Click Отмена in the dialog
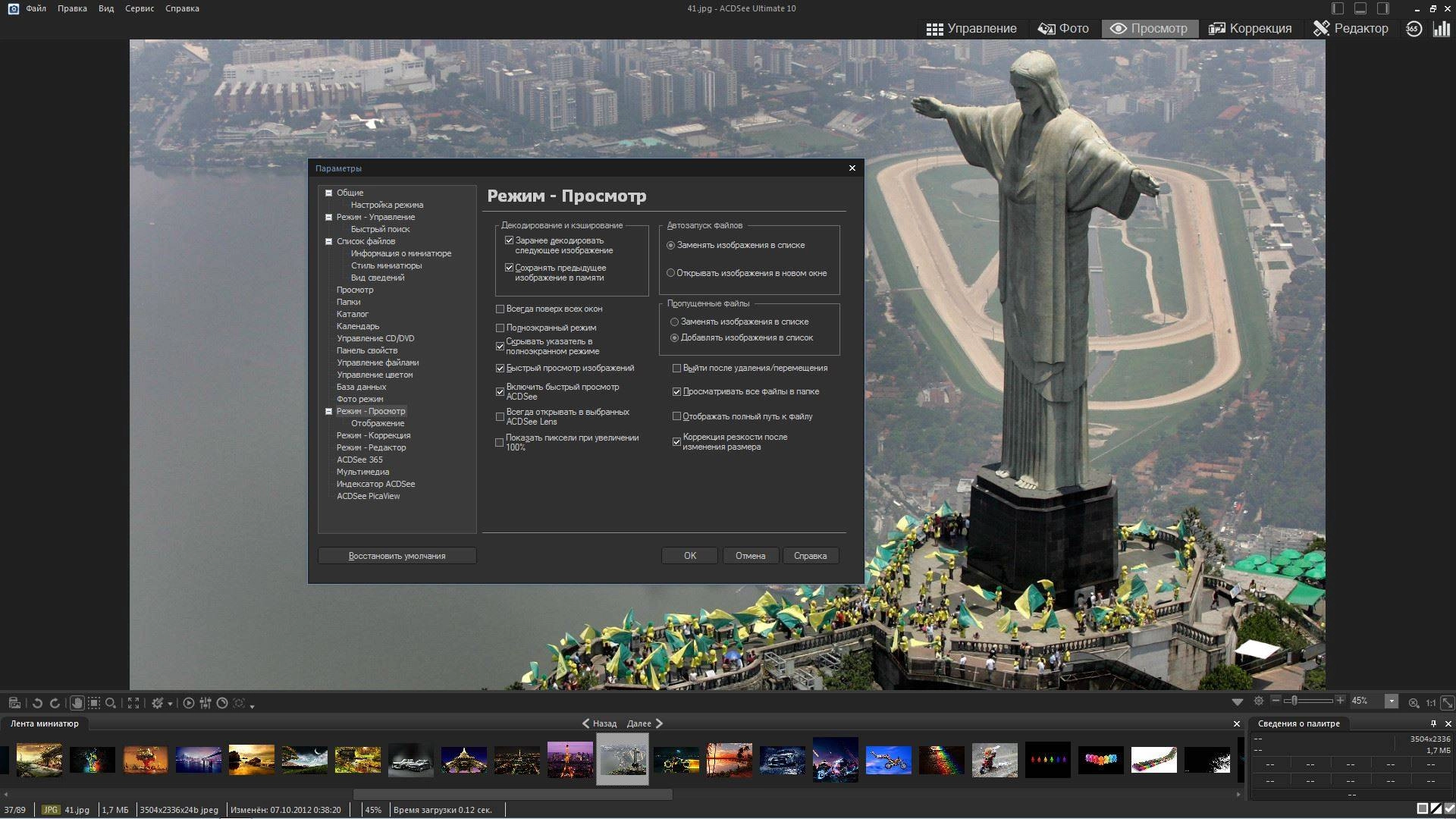Image resolution: width=1456 pixels, height=819 pixels. [x=750, y=556]
